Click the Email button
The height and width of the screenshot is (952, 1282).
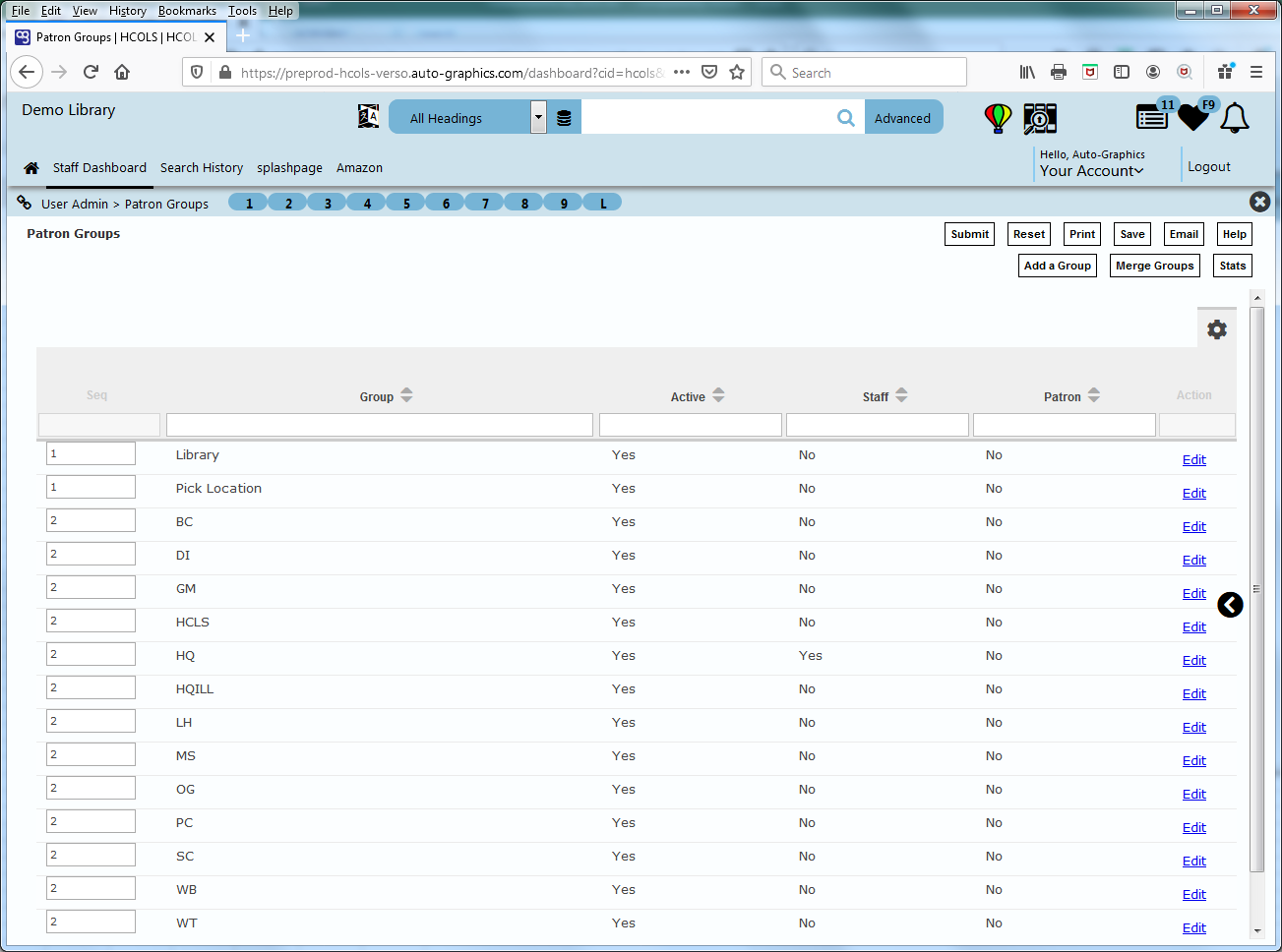pos(1184,234)
